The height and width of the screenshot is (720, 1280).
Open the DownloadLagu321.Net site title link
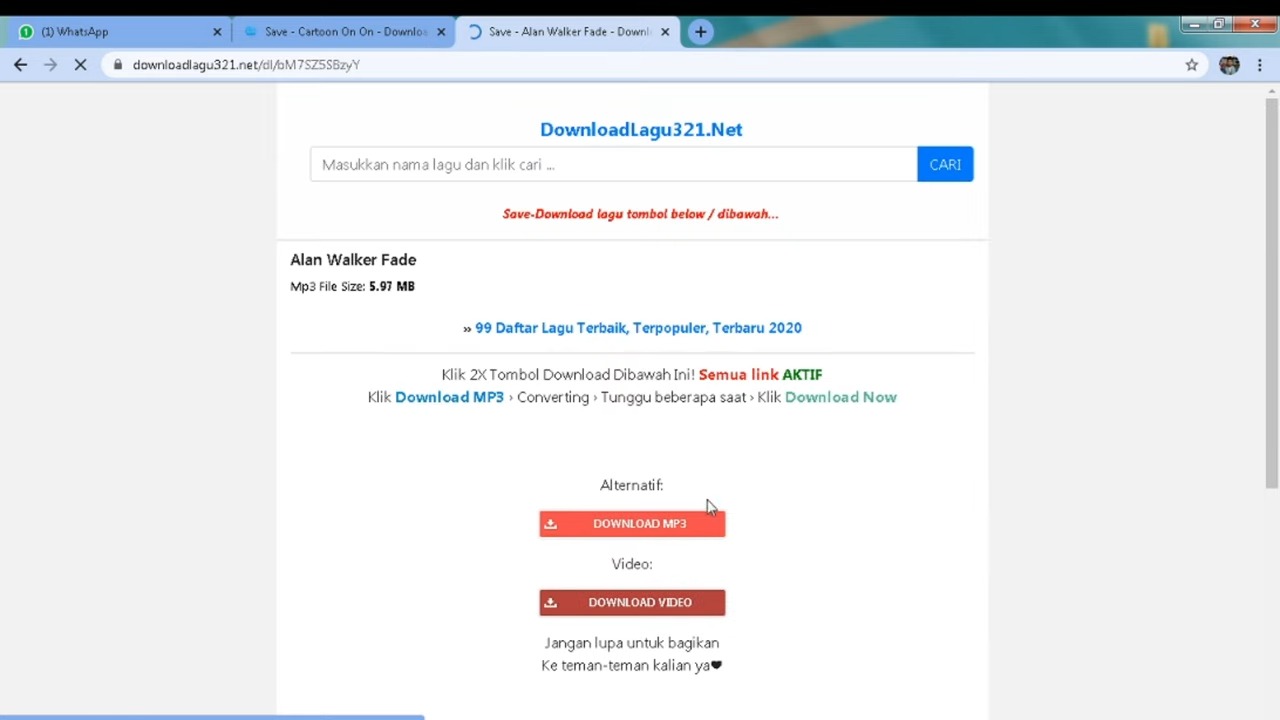click(x=641, y=129)
